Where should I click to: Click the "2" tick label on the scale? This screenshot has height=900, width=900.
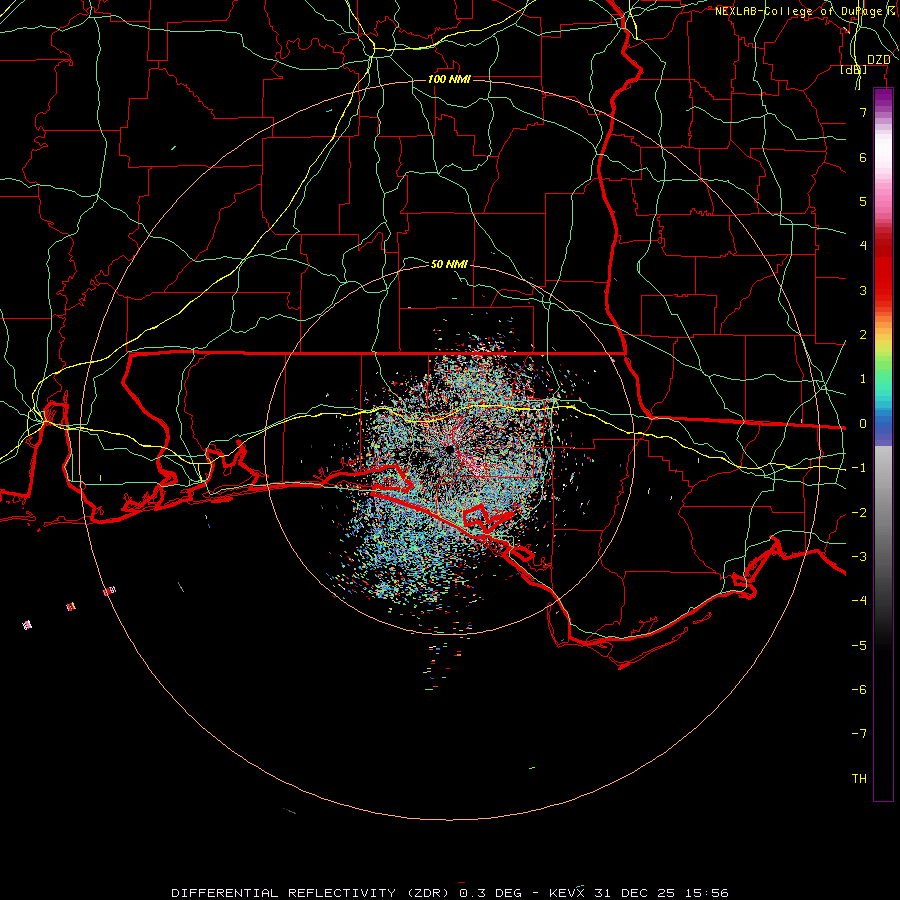(x=863, y=335)
